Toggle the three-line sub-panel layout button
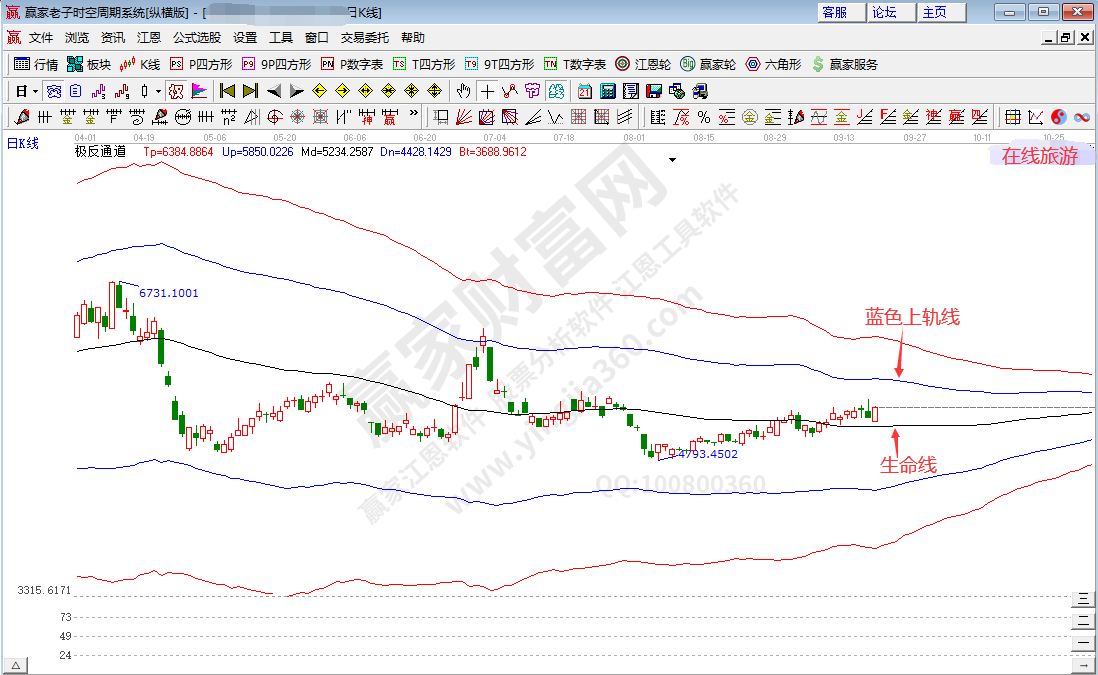Image resolution: width=1098 pixels, height=675 pixels. 1081,599
